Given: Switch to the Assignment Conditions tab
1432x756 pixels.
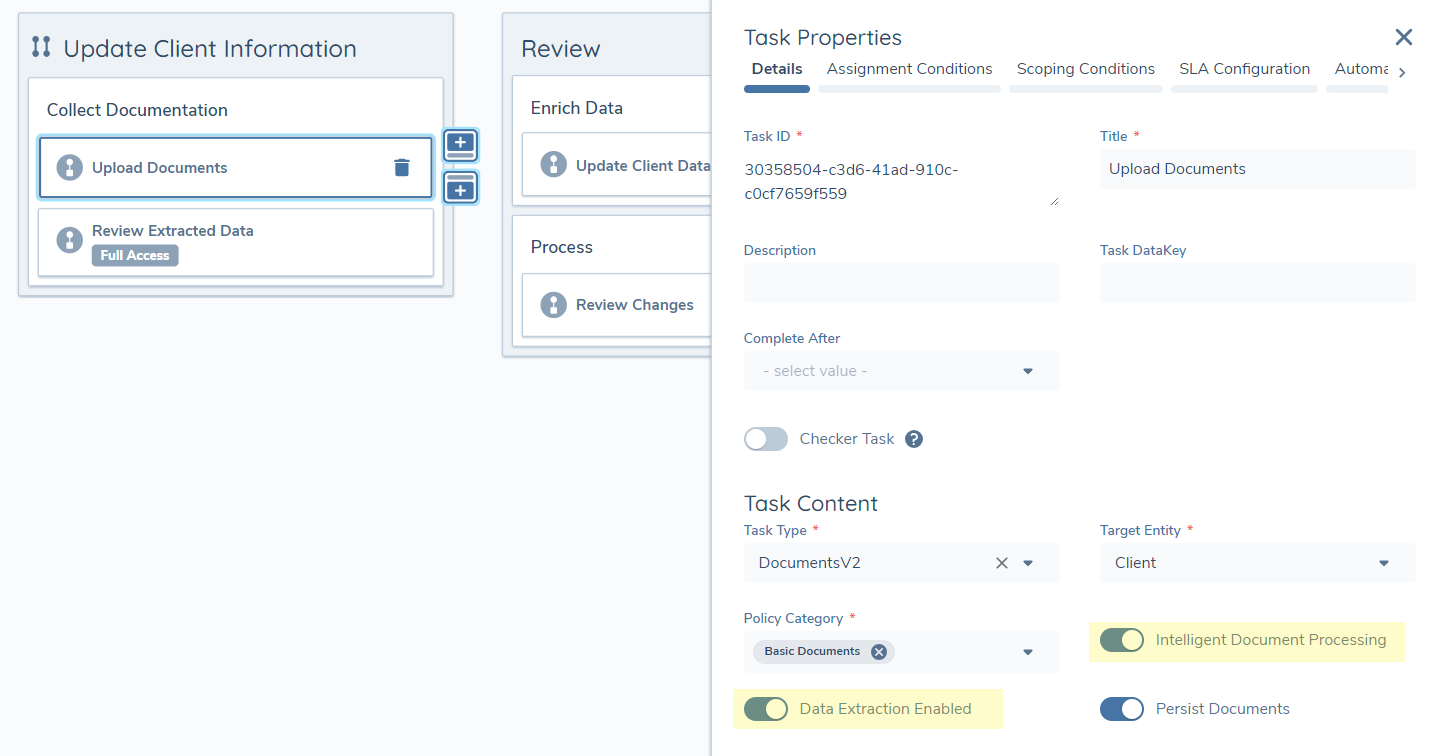Looking at the screenshot, I should click(909, 68).
